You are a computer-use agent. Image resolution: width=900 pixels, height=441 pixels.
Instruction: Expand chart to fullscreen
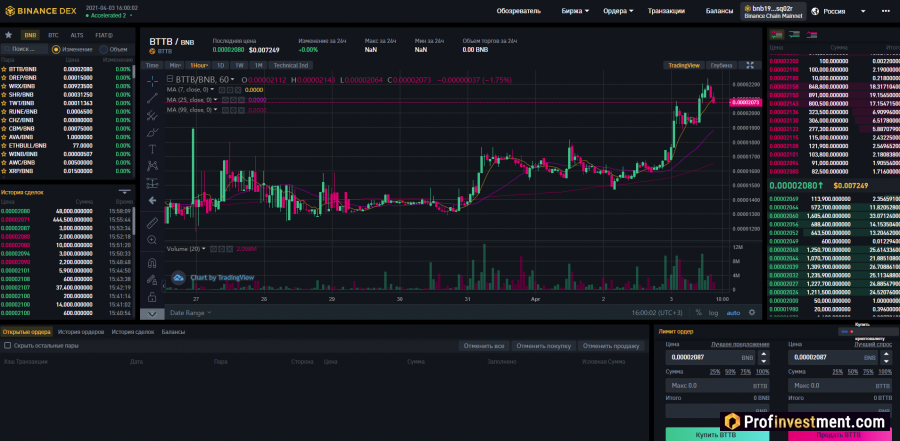pyautogui.click(x=750, y=65)
